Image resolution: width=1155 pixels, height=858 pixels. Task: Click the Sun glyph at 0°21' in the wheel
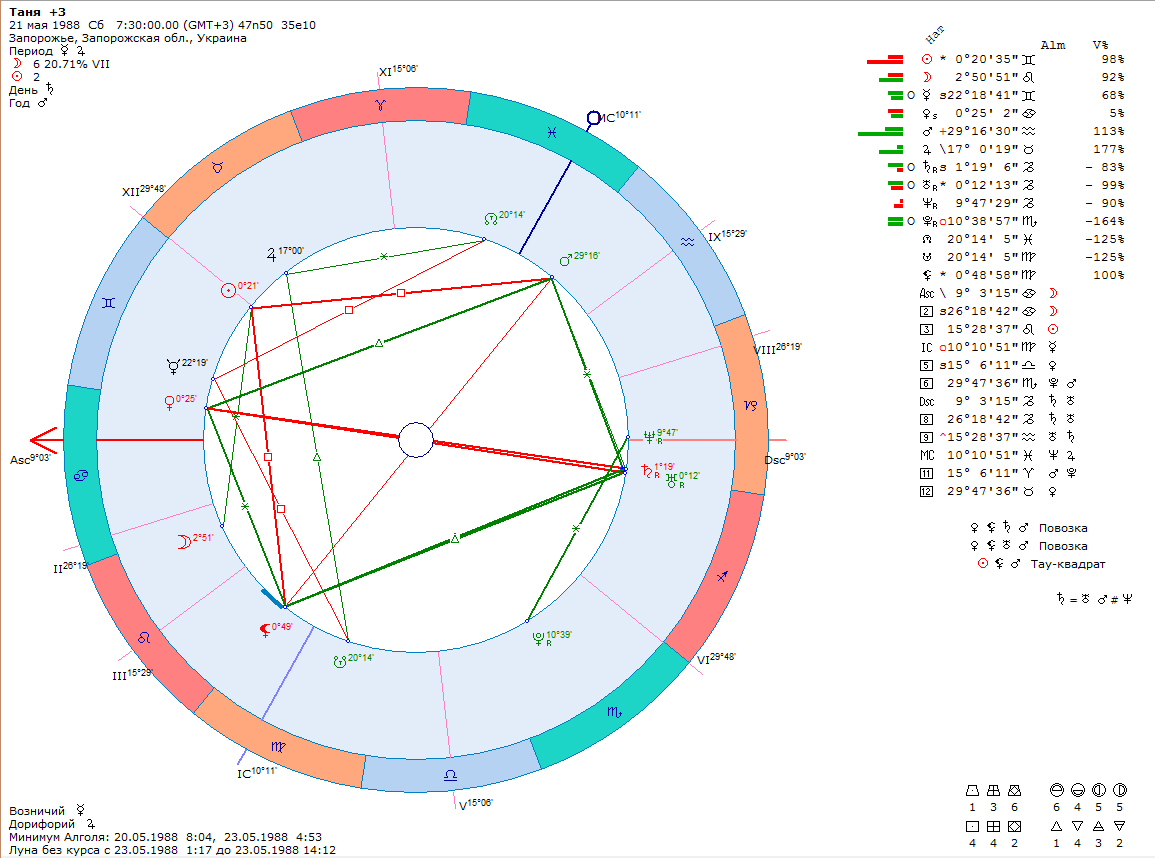click(228, 290)
